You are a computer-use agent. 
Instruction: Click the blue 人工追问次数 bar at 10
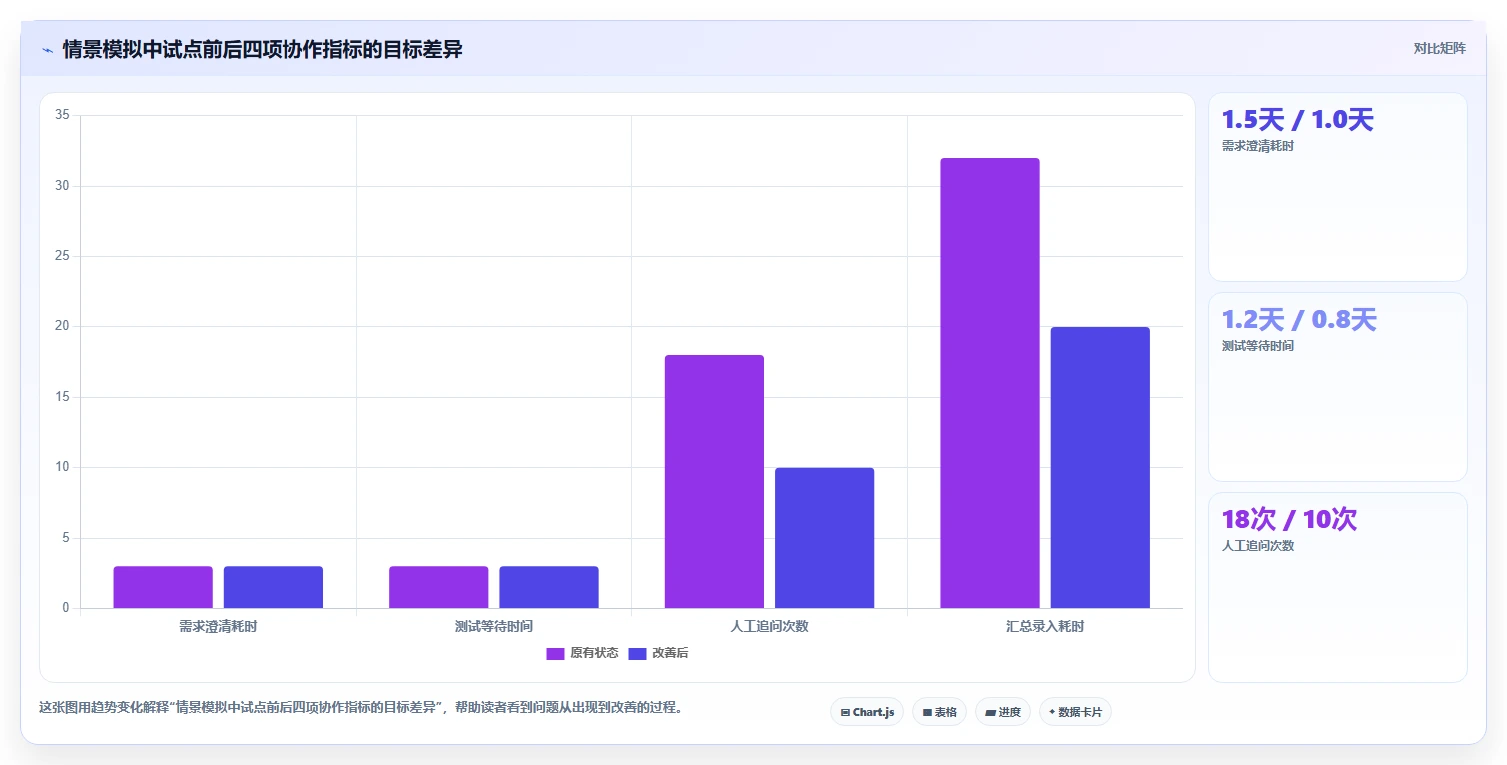tap(824, 538)
